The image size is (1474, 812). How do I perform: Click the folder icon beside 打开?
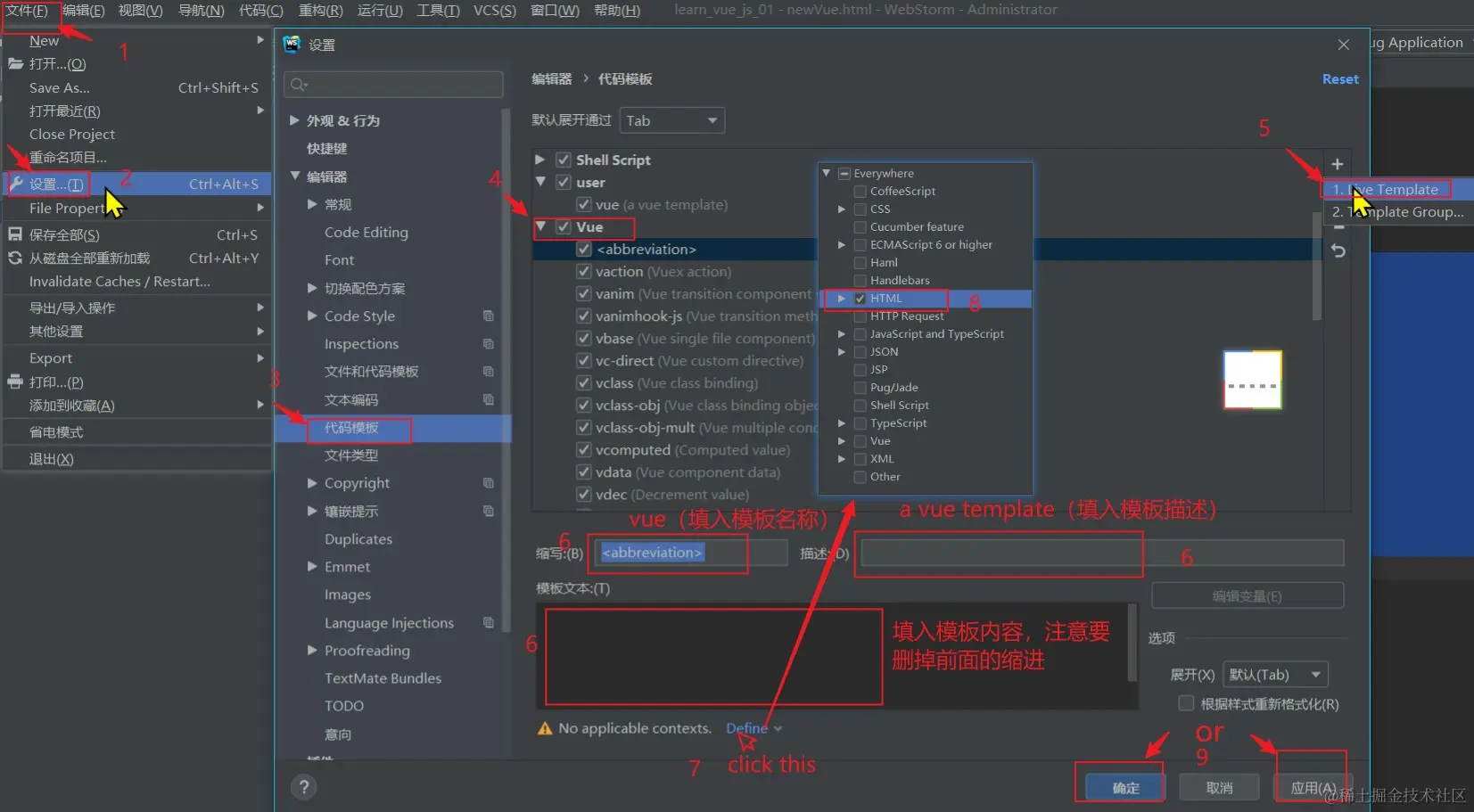pos(15,63)
